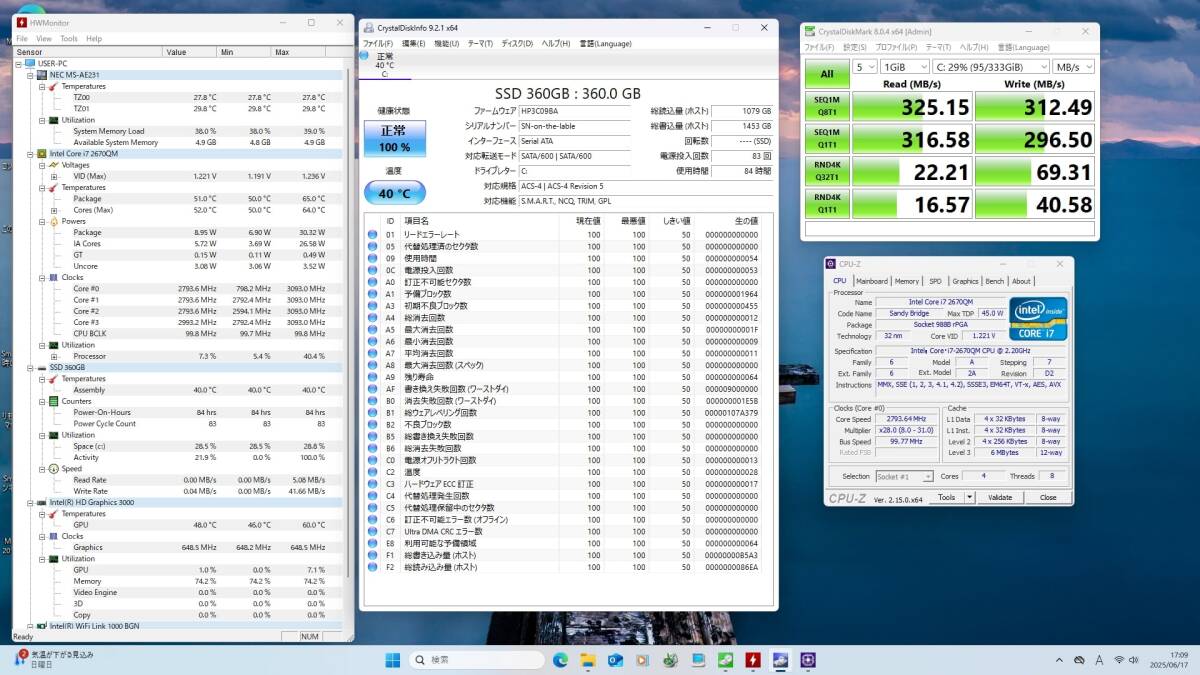Click the taskbar search box
Viewport: 1200px width, 675px height.
477,660
